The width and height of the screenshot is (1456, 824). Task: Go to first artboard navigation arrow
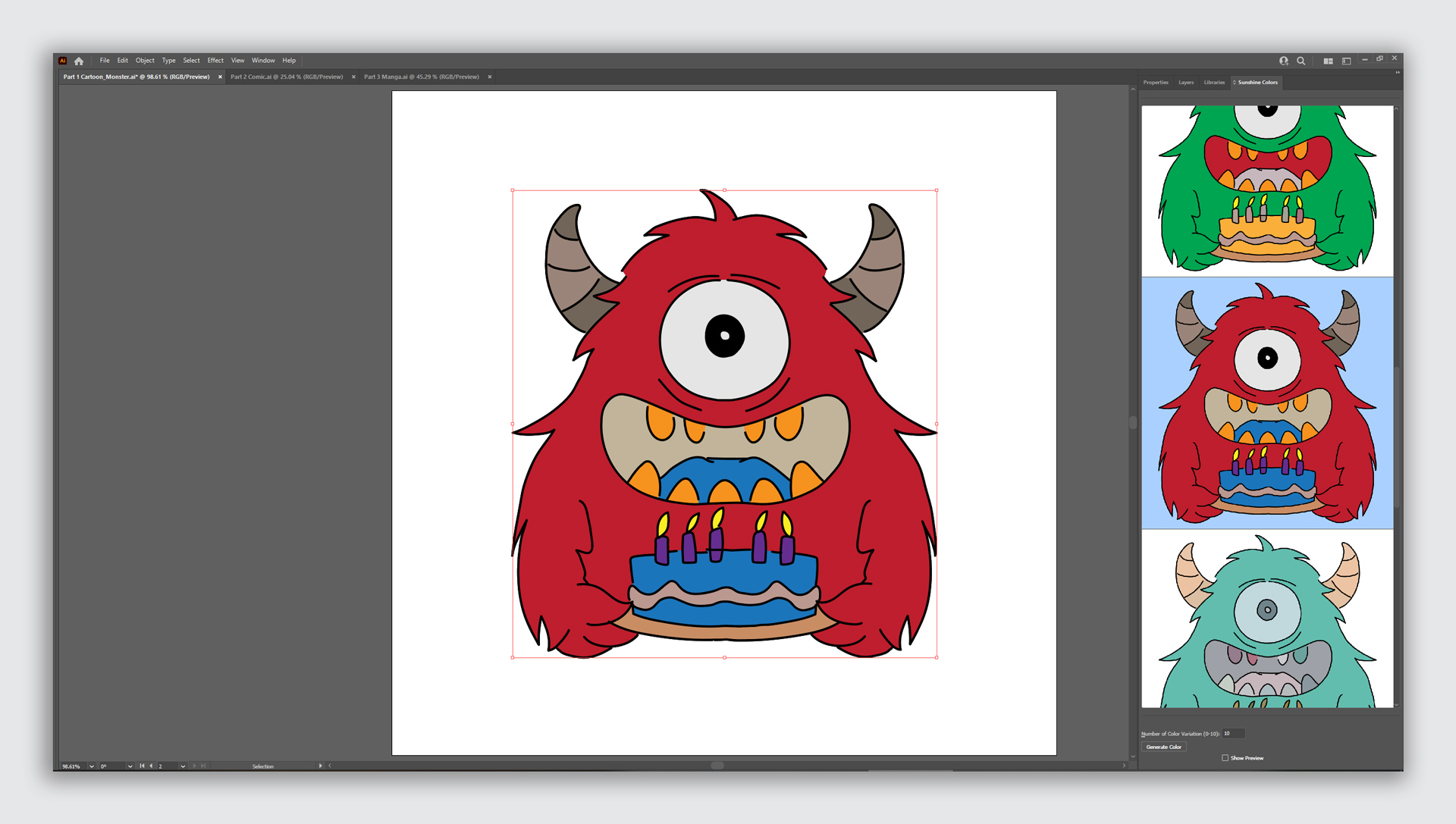click(x=142, y=766)
